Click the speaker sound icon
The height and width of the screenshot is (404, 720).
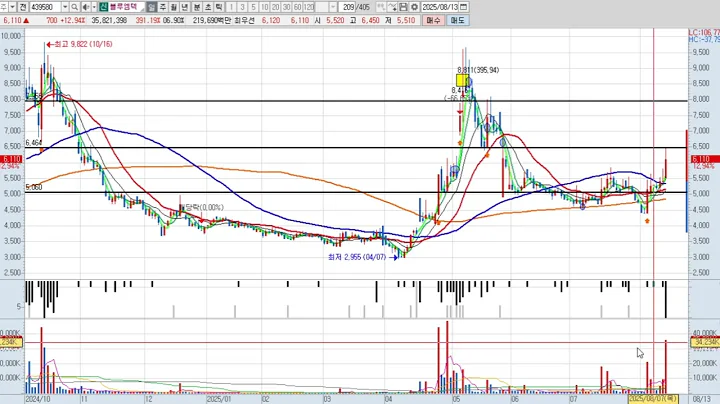coord(86,7)
